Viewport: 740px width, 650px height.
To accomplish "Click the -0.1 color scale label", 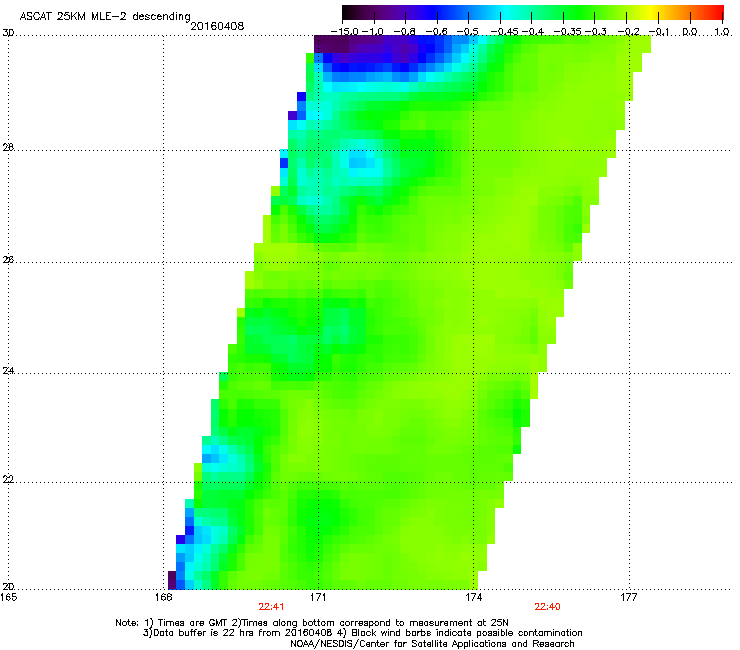I will [659, 32].
